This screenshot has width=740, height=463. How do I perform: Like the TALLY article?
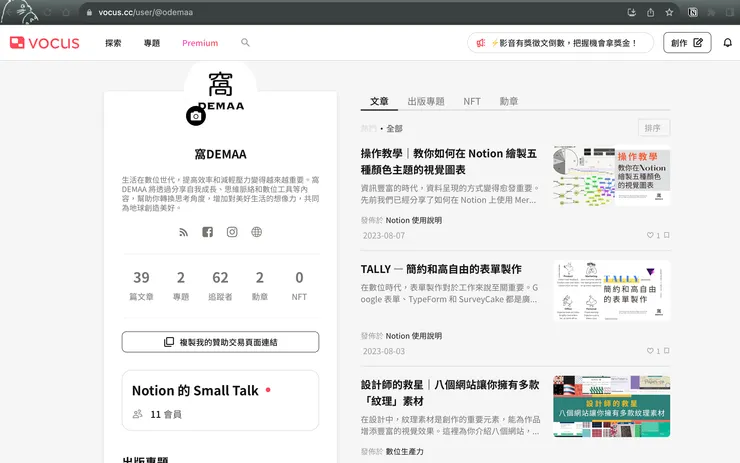point(650,351)
